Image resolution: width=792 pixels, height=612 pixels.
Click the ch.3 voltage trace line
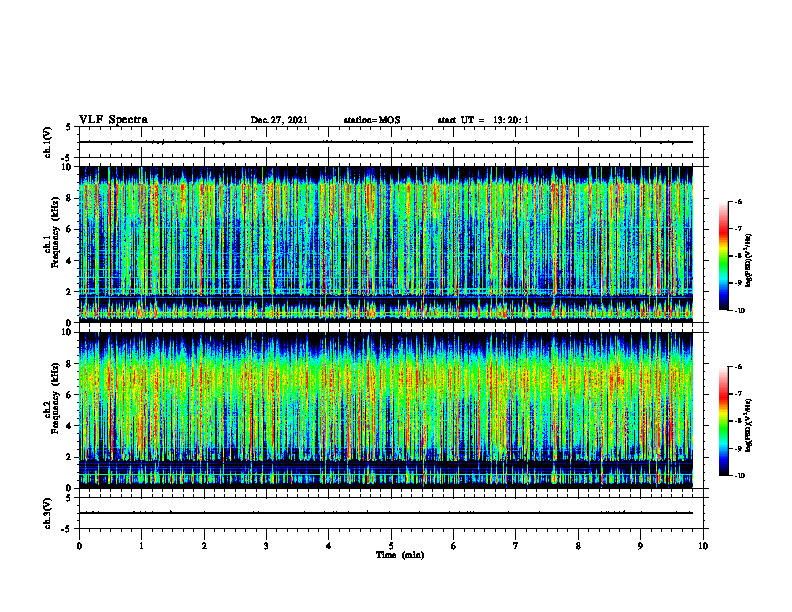(385, 513)
